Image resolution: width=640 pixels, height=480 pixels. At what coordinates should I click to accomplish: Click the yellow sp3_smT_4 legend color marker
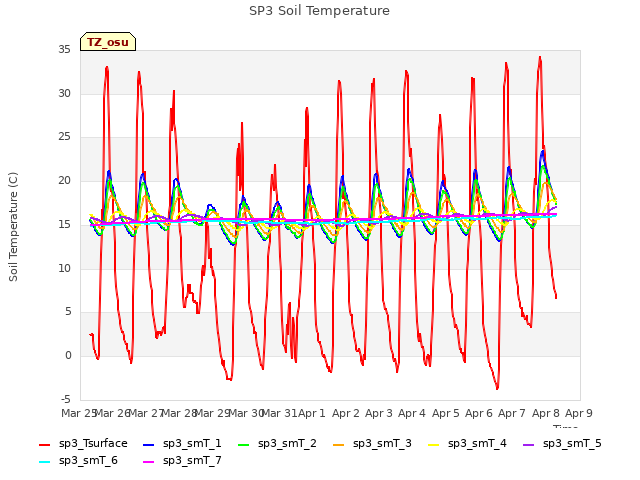tap(433, 445)
